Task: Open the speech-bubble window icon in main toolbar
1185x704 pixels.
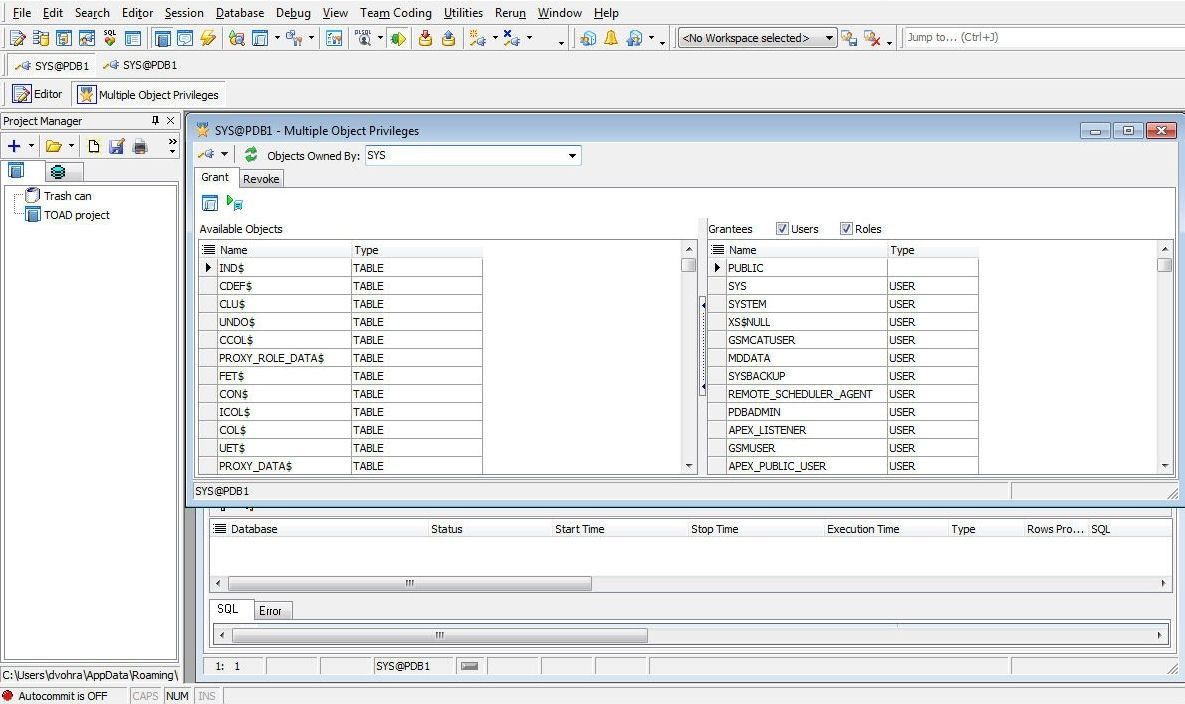Action: point(185,38)
